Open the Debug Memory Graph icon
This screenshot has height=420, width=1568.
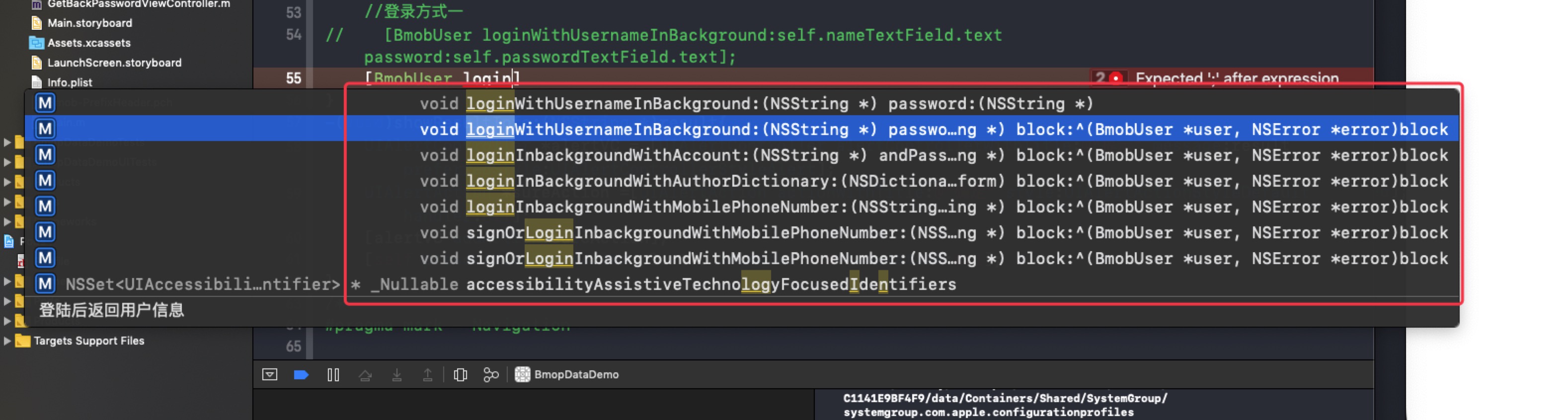(490, 375)
